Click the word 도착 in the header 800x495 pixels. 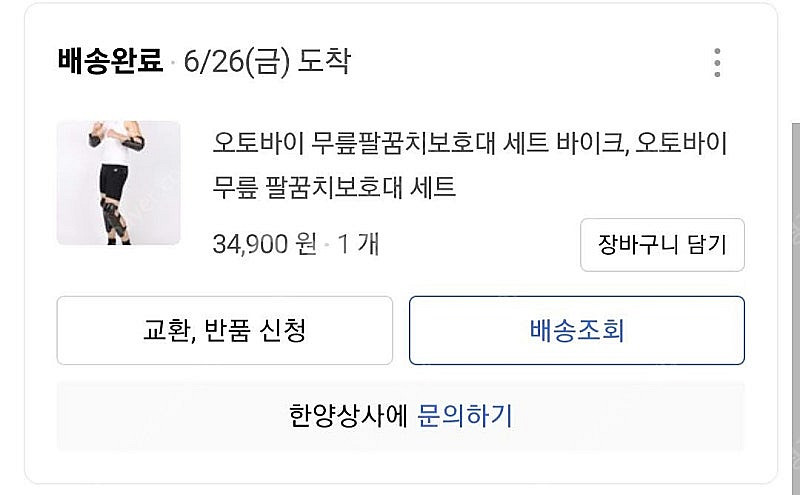click(325, 62)
